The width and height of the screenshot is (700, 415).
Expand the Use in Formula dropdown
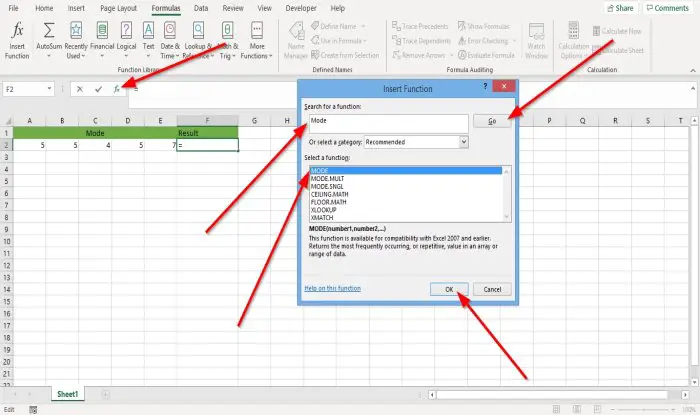pos(365,41)
